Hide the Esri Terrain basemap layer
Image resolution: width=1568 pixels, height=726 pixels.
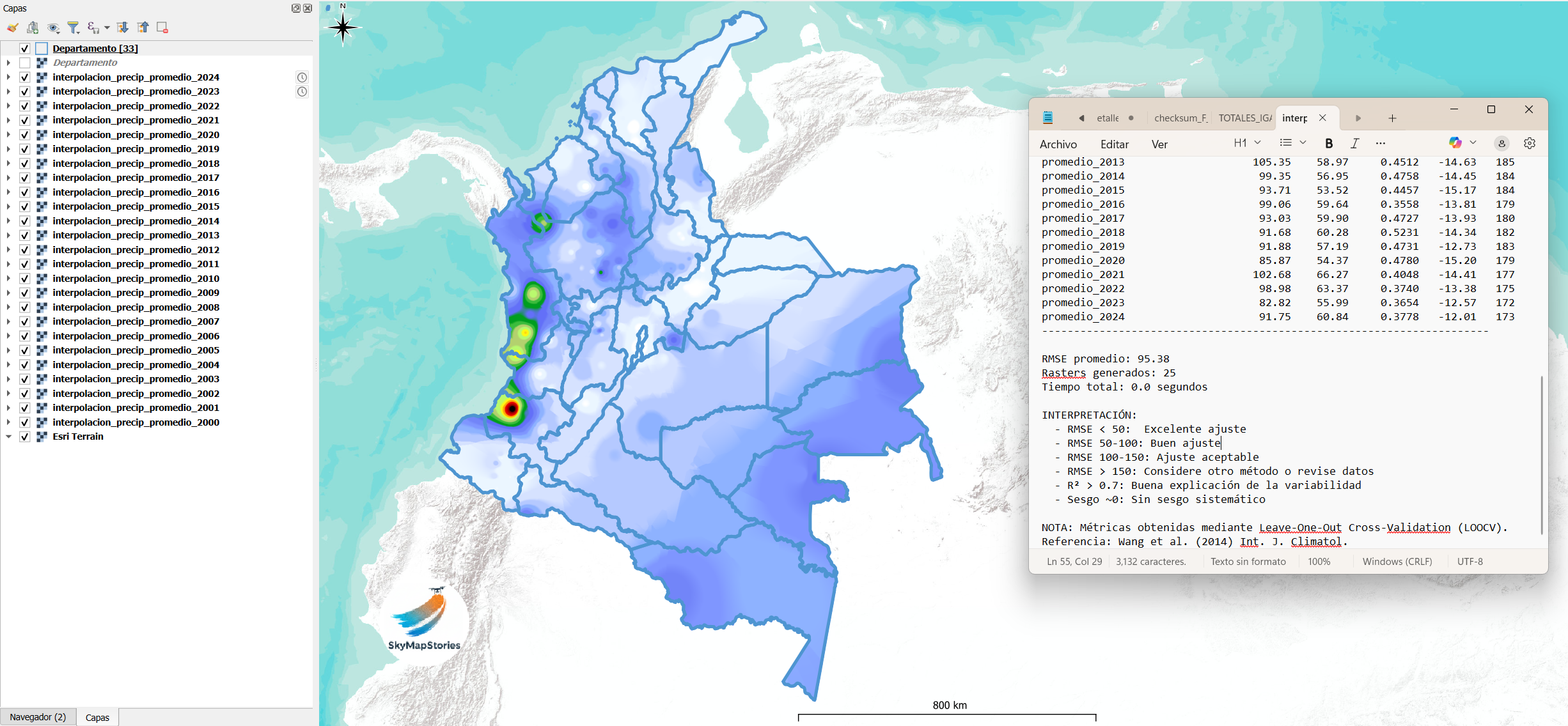point(24,436)
